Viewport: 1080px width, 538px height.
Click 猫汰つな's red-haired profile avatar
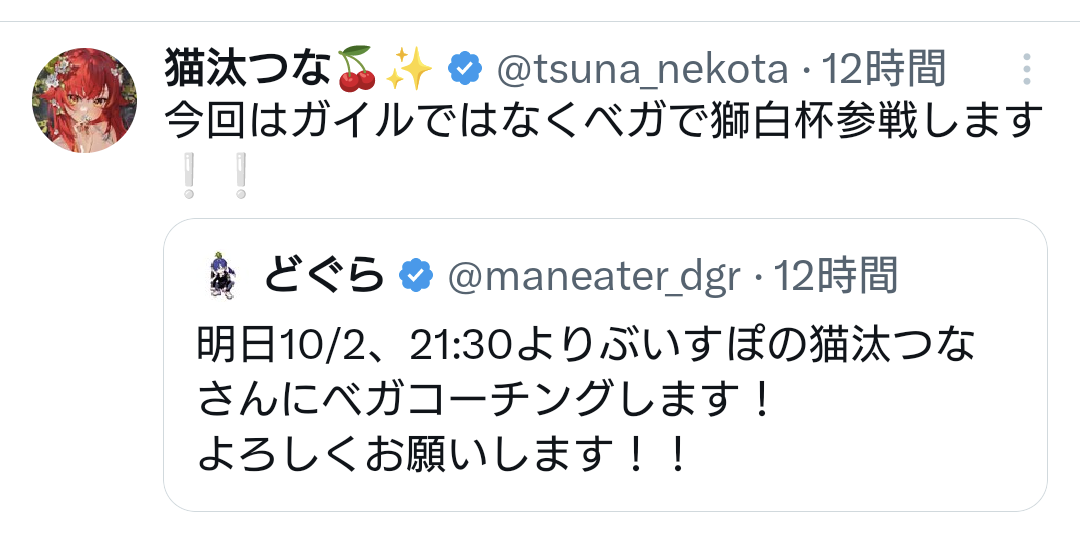[x=86, y=100]
